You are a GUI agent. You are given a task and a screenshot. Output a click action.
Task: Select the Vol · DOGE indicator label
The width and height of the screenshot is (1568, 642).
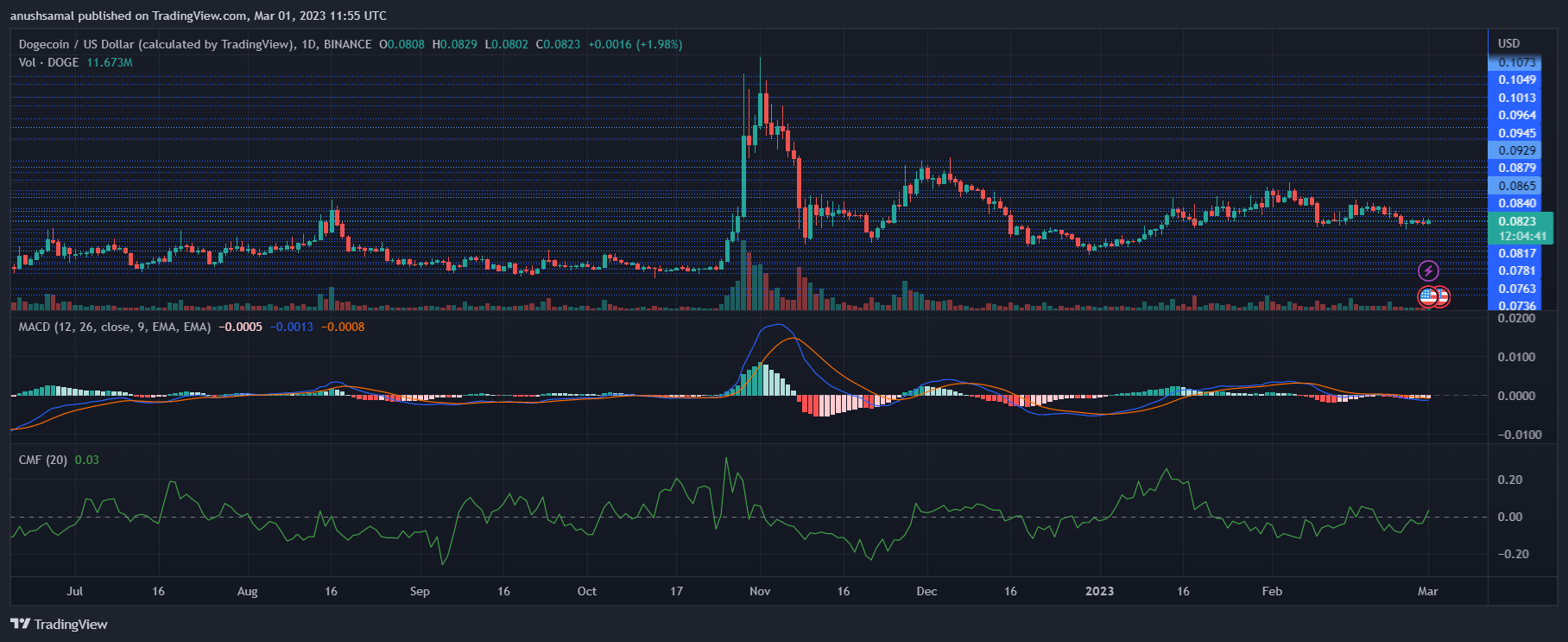click(49, 62)
